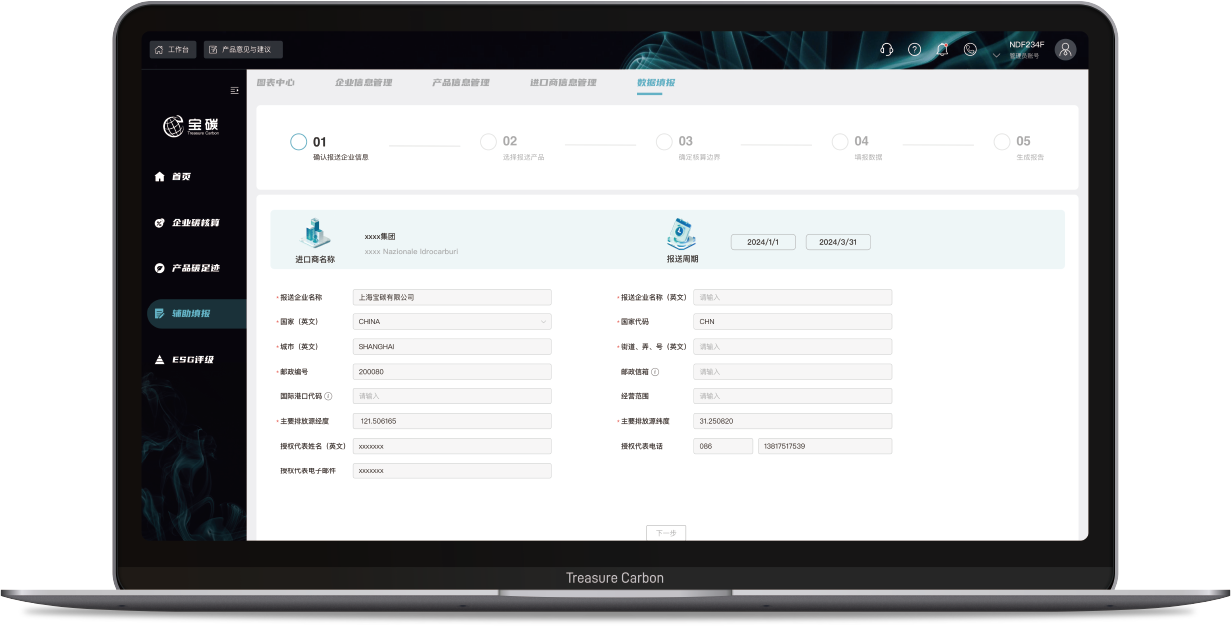Screen dimensions: 1231x626
Task: Select step 02 选择报送产品 circle
Action: tap(488, 142)
